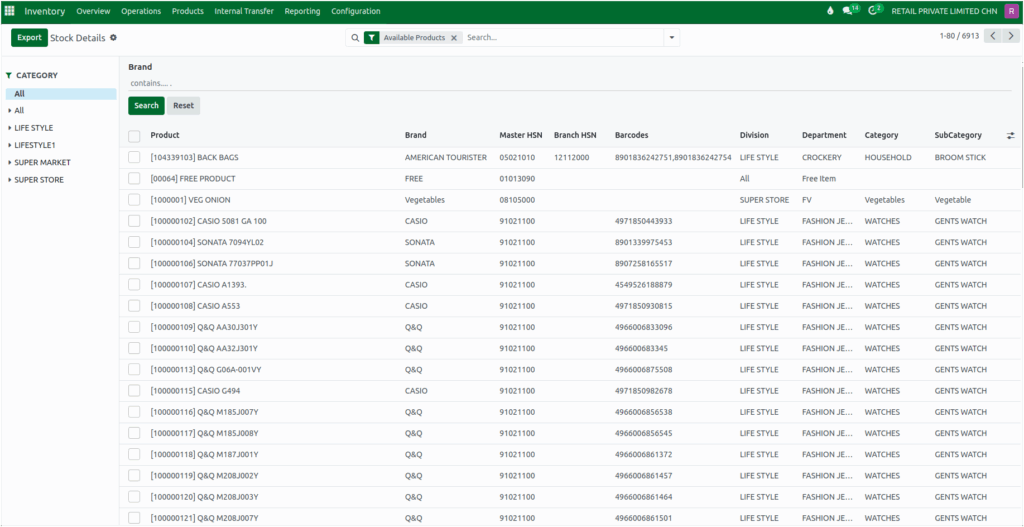Click the droplet icon in top bar
This screenshot has height=527, width=1024.
click(830, 11)
